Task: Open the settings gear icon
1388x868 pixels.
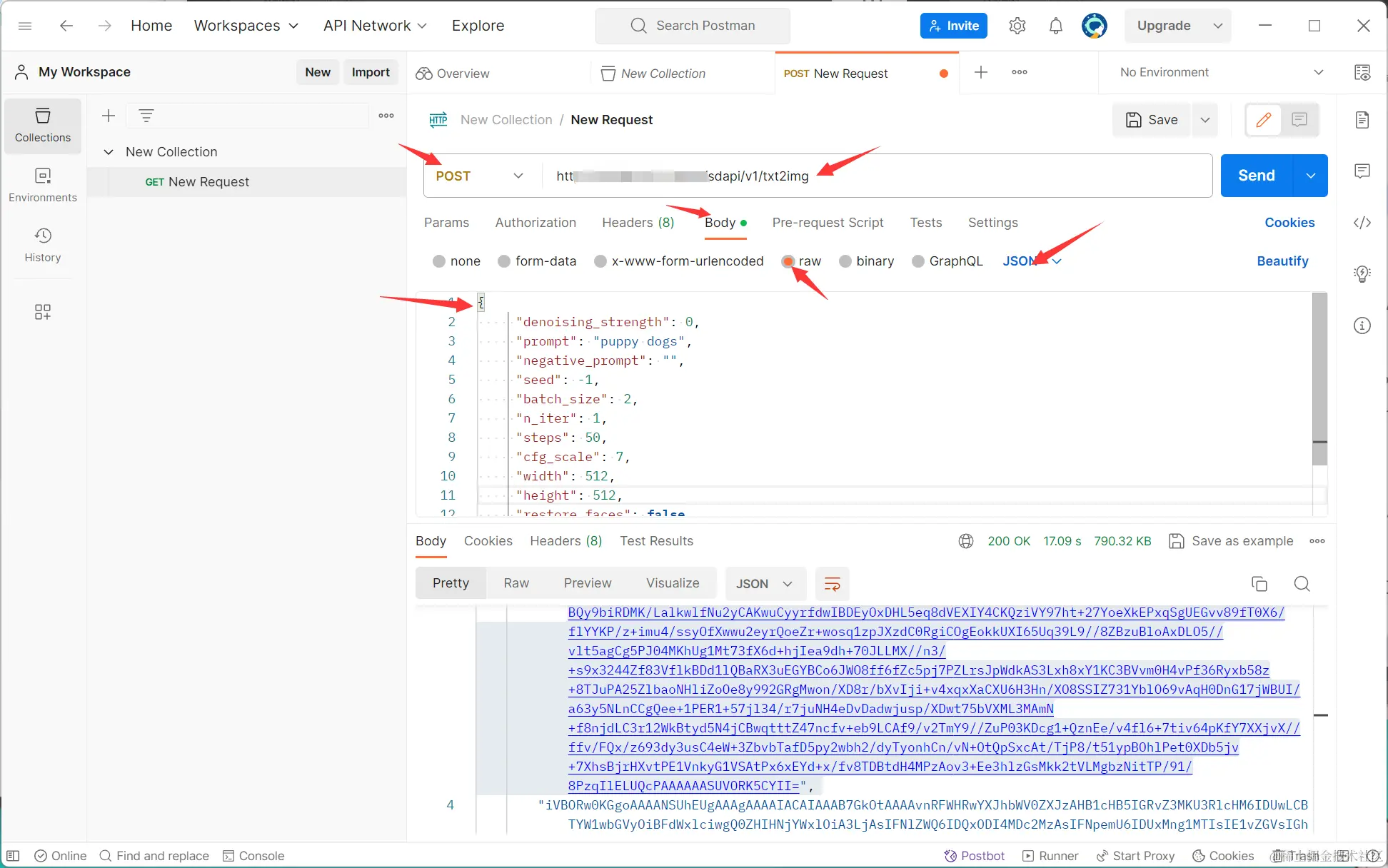Action: tap(1017, 26)
